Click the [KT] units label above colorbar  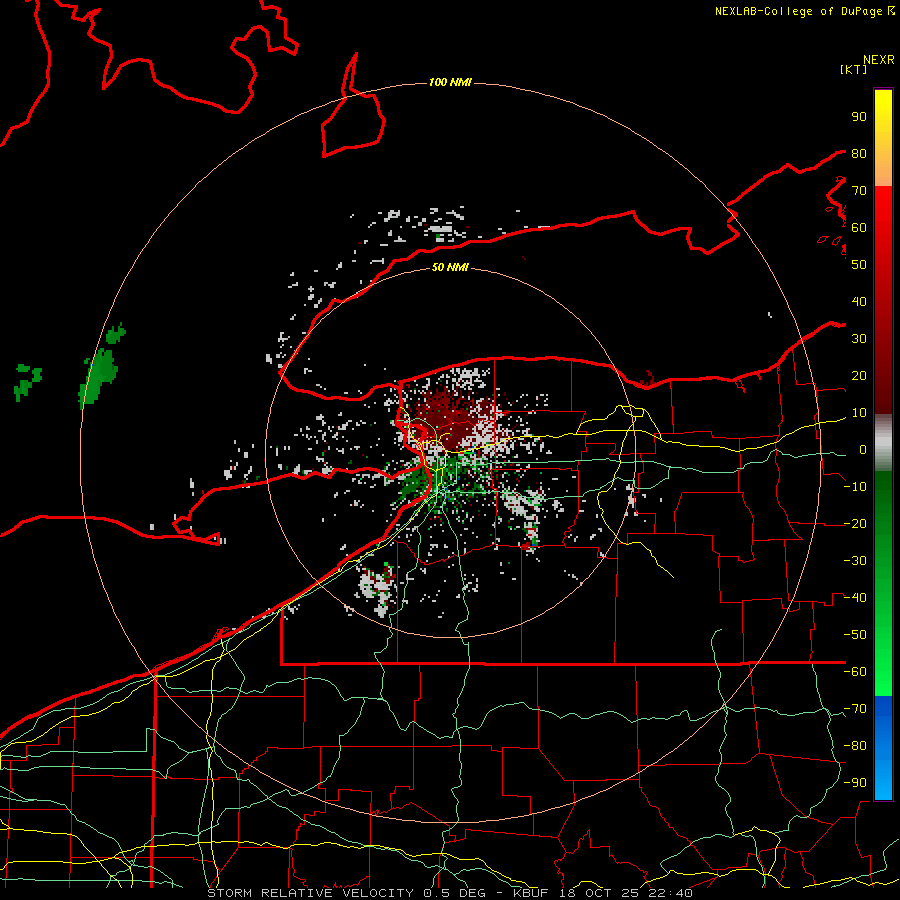tap(853, 69)
